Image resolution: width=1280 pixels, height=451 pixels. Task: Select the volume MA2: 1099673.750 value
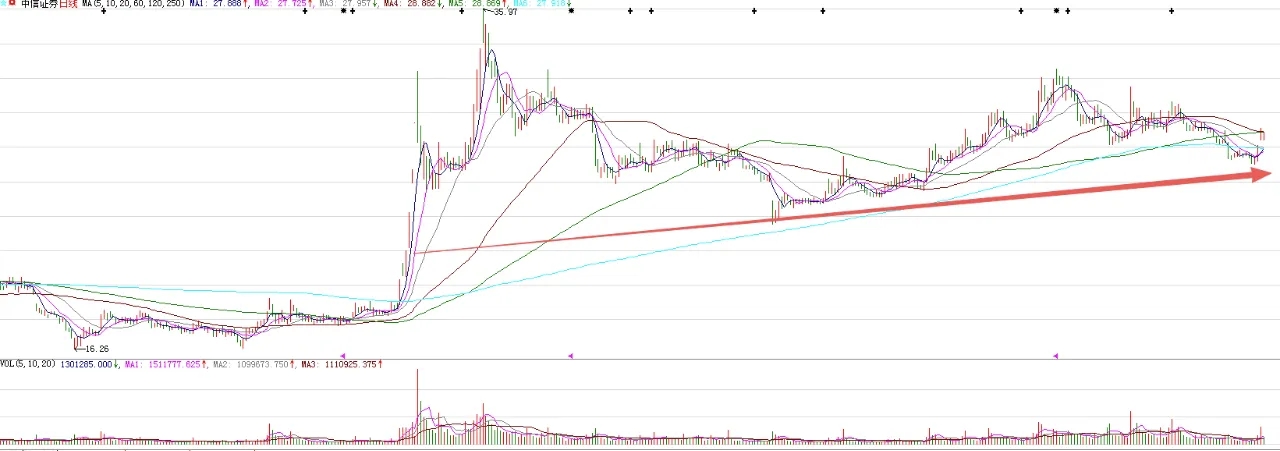click(253, 364)
